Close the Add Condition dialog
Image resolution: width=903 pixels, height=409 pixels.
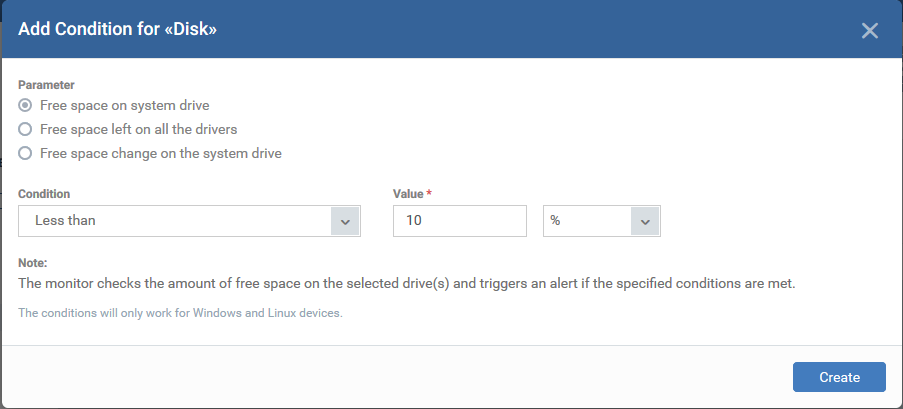[870, 31]
